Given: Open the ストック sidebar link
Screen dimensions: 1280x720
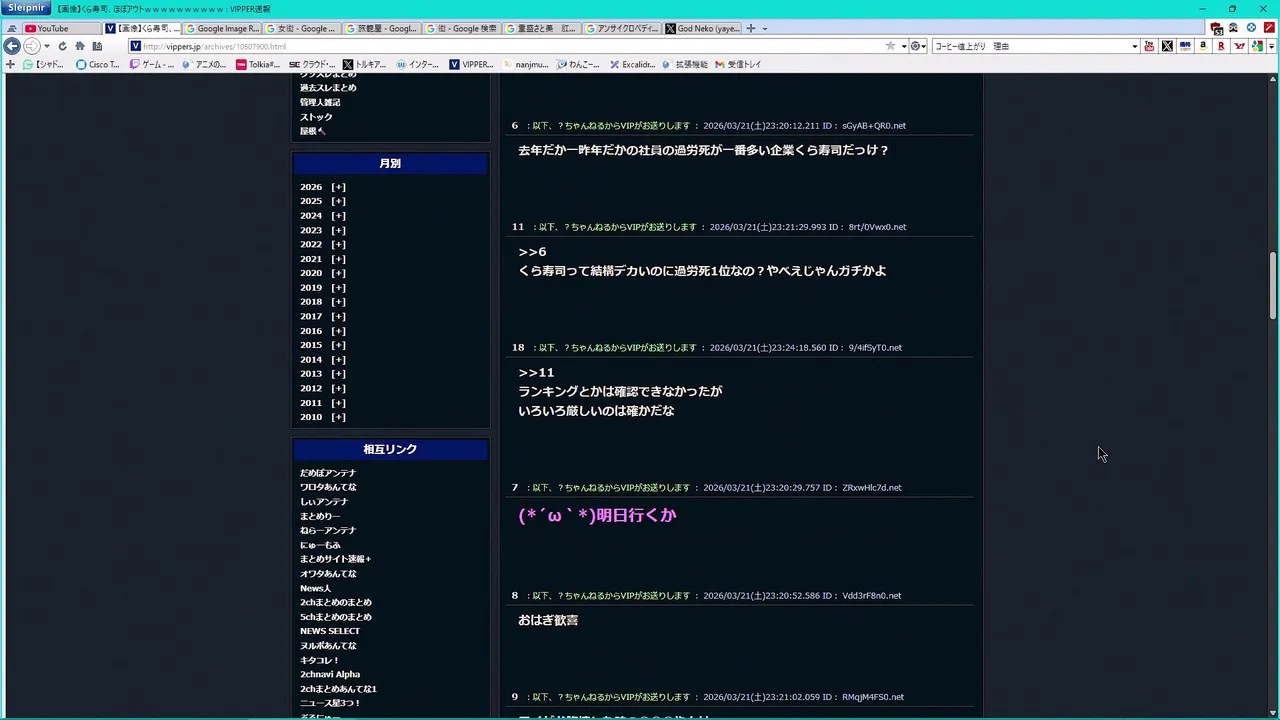Looking at the screenshot, I should click(x=316, y=117).
